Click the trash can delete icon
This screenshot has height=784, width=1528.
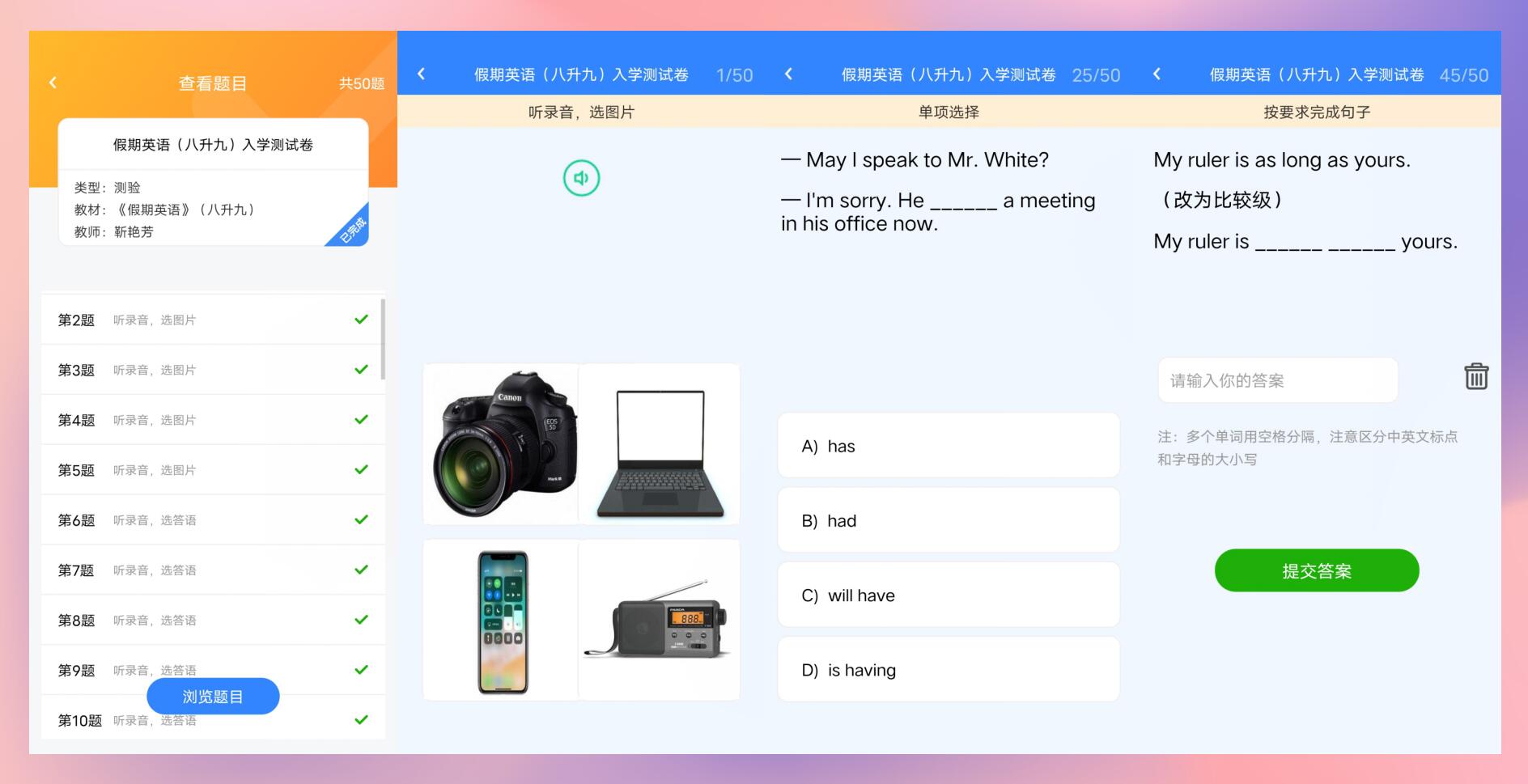coord(1476,376)
